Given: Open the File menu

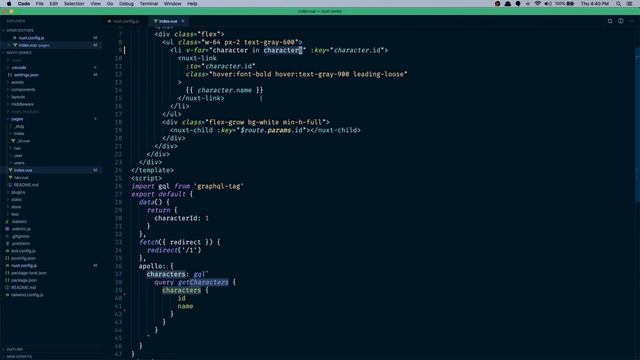Looking at the screenshot, I should pos(40,4).
